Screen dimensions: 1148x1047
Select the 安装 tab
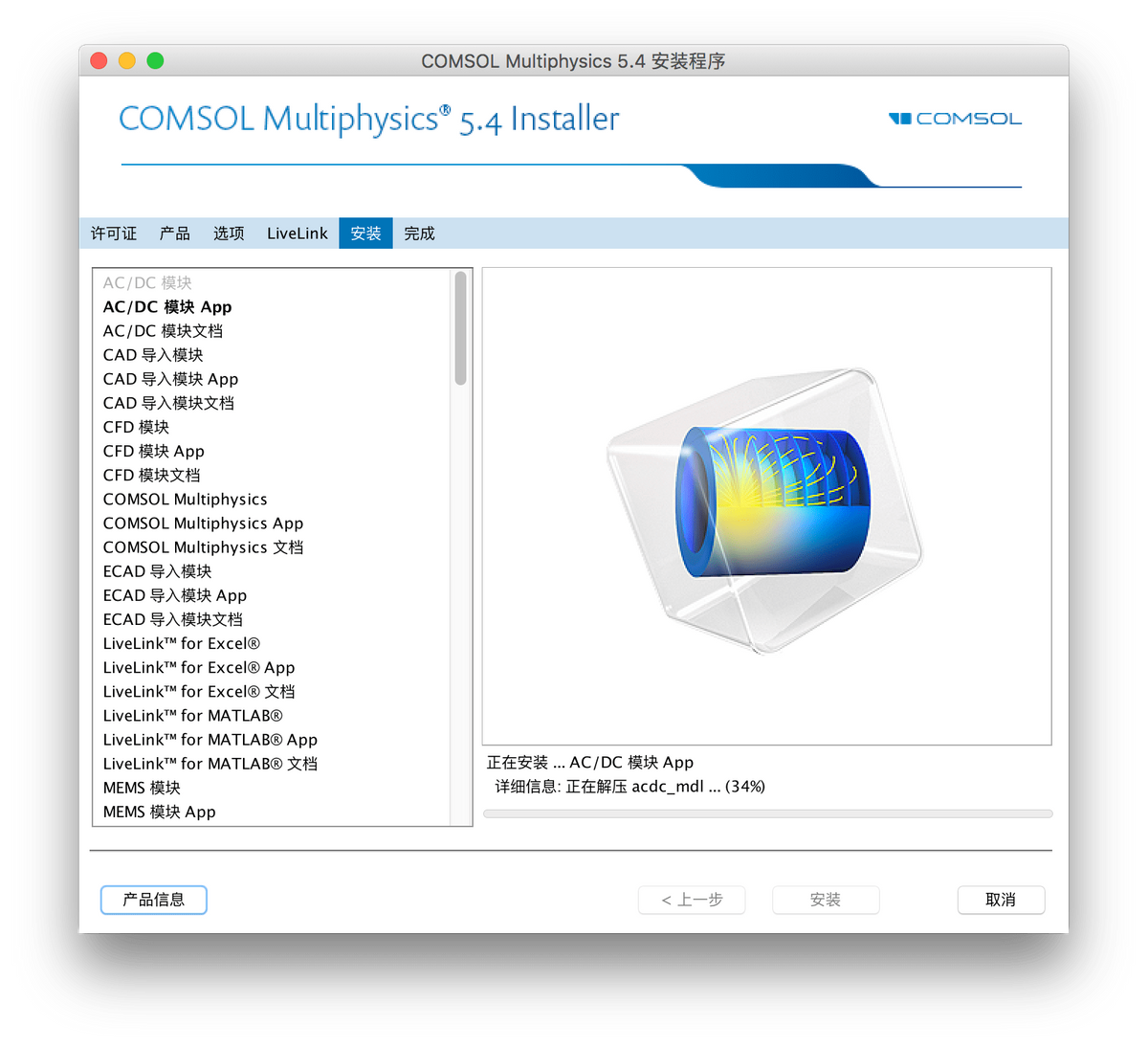point(365,234)
